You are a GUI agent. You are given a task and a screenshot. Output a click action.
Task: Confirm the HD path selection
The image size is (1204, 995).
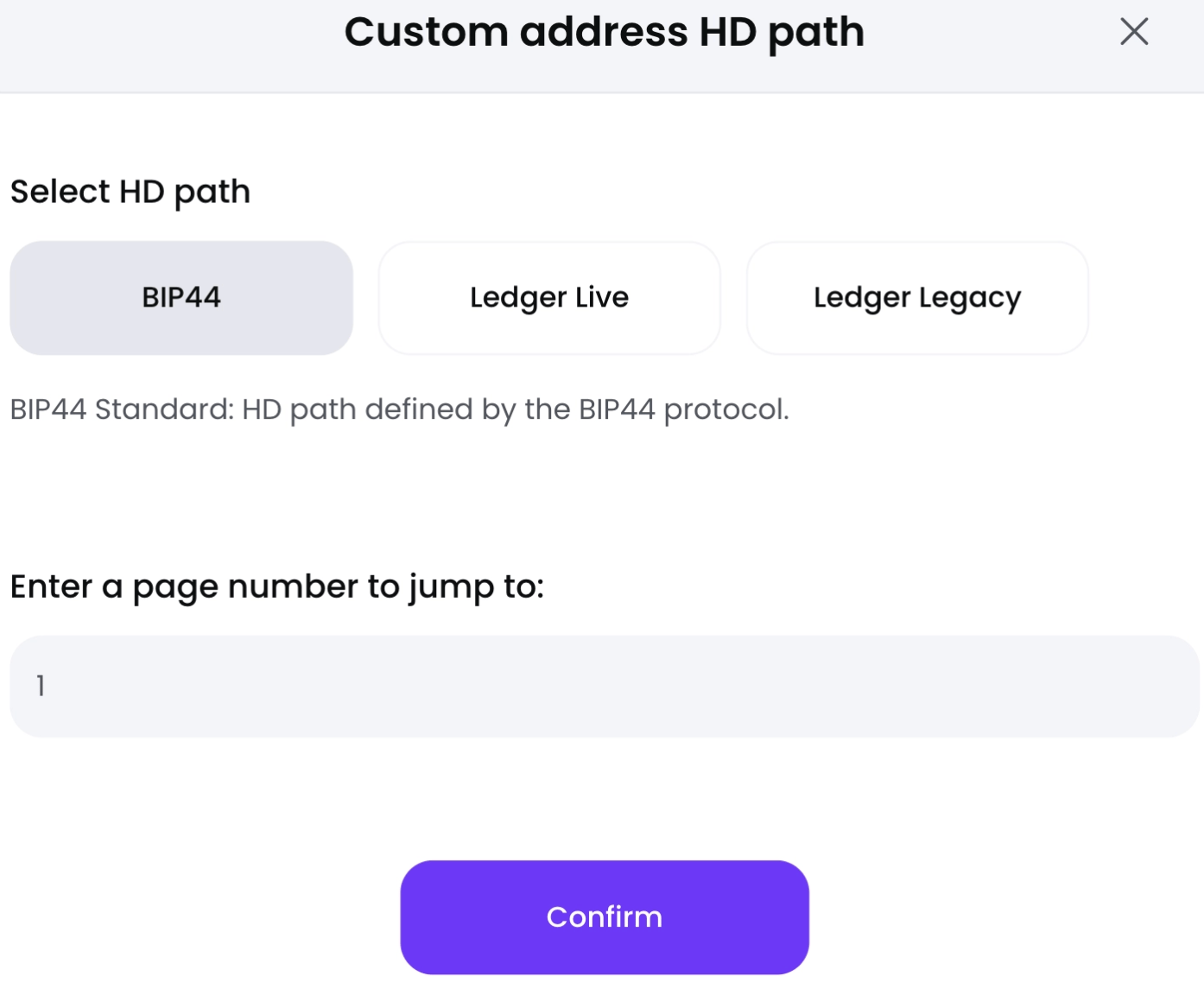click(x=605, y=917)
